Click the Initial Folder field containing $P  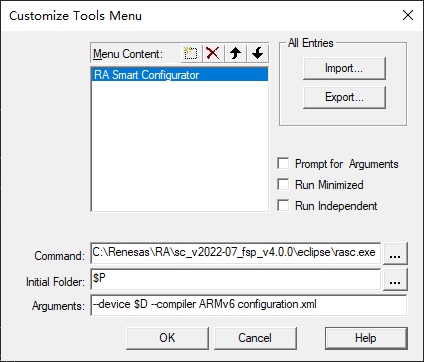[235, 279]
